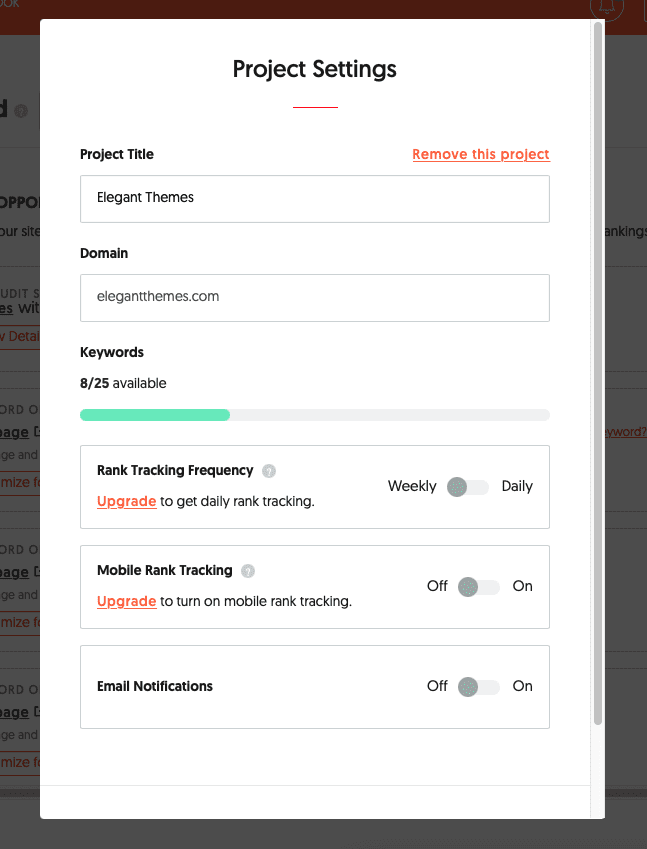This screenshot has width=647, height=849.
Task: Open the notifications bell icon
Action: 607,8
